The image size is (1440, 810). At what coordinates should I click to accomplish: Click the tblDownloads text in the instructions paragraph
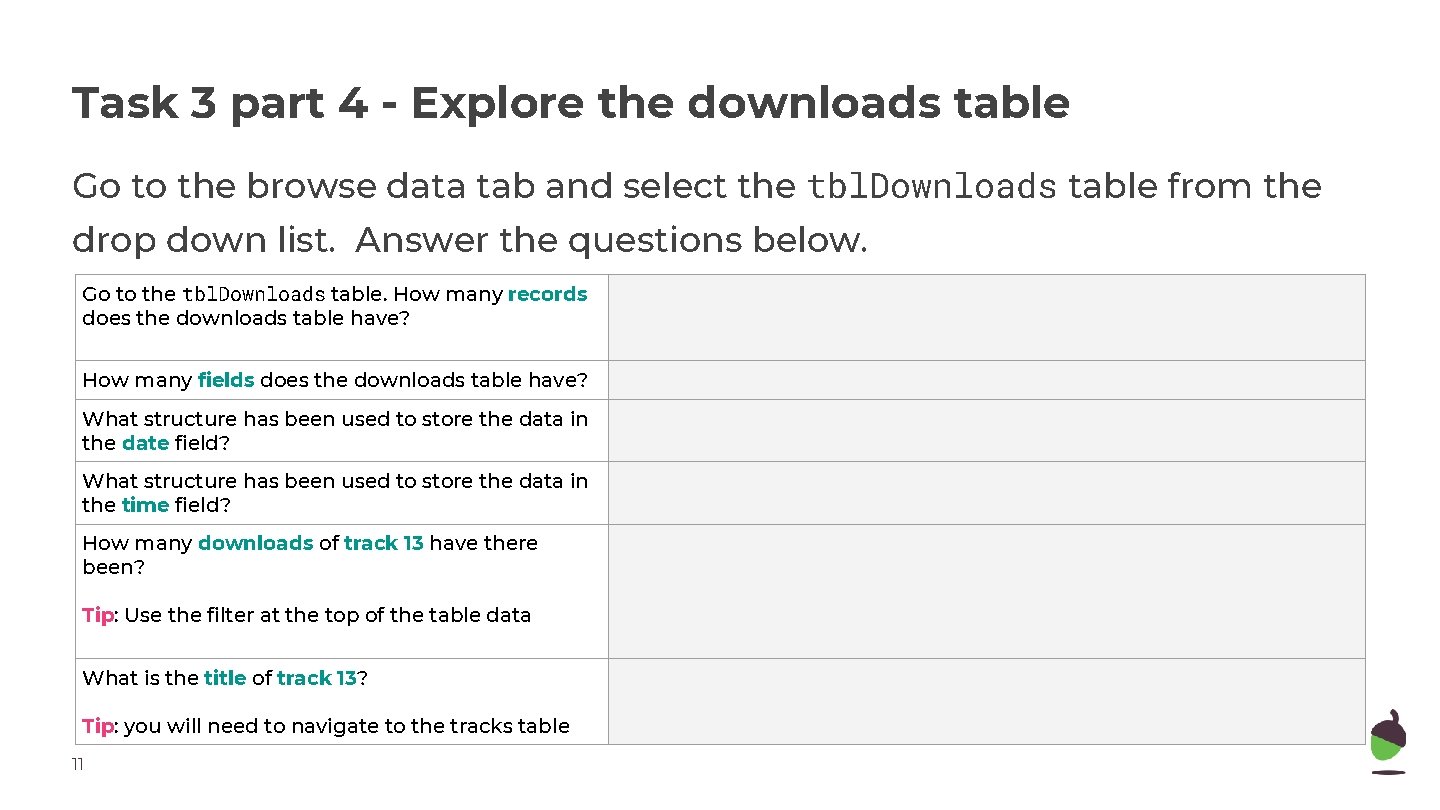[x=931, y=187]
